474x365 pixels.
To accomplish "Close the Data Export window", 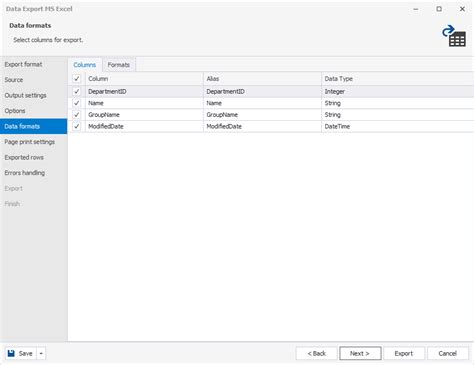I will pyautogui.click(x=462, y=9).
